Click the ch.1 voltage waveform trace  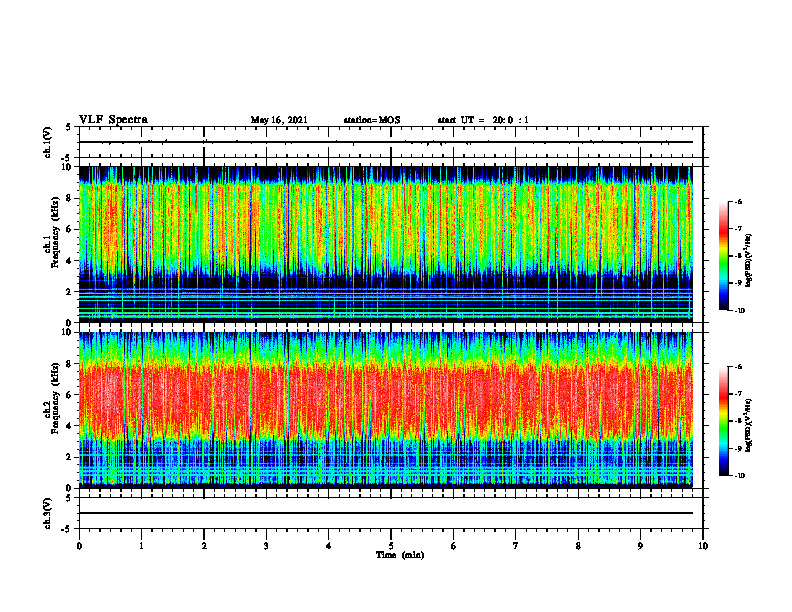(x=386, y=142)
